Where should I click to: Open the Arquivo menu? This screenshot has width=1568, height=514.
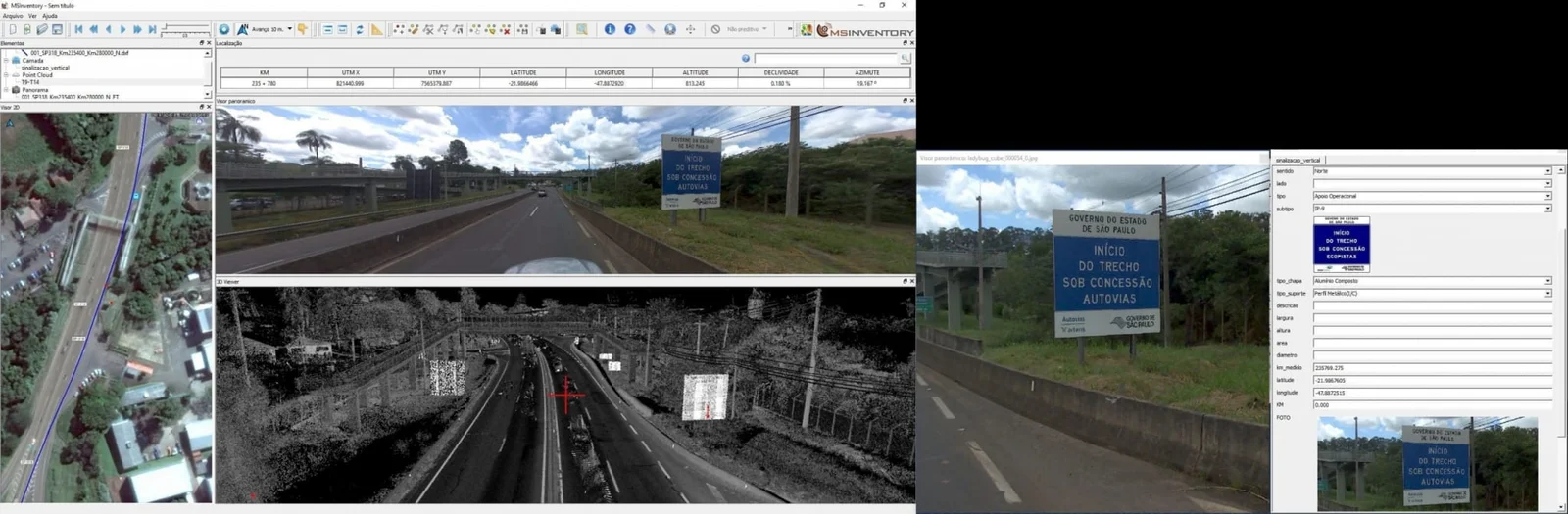coord(13,16)
